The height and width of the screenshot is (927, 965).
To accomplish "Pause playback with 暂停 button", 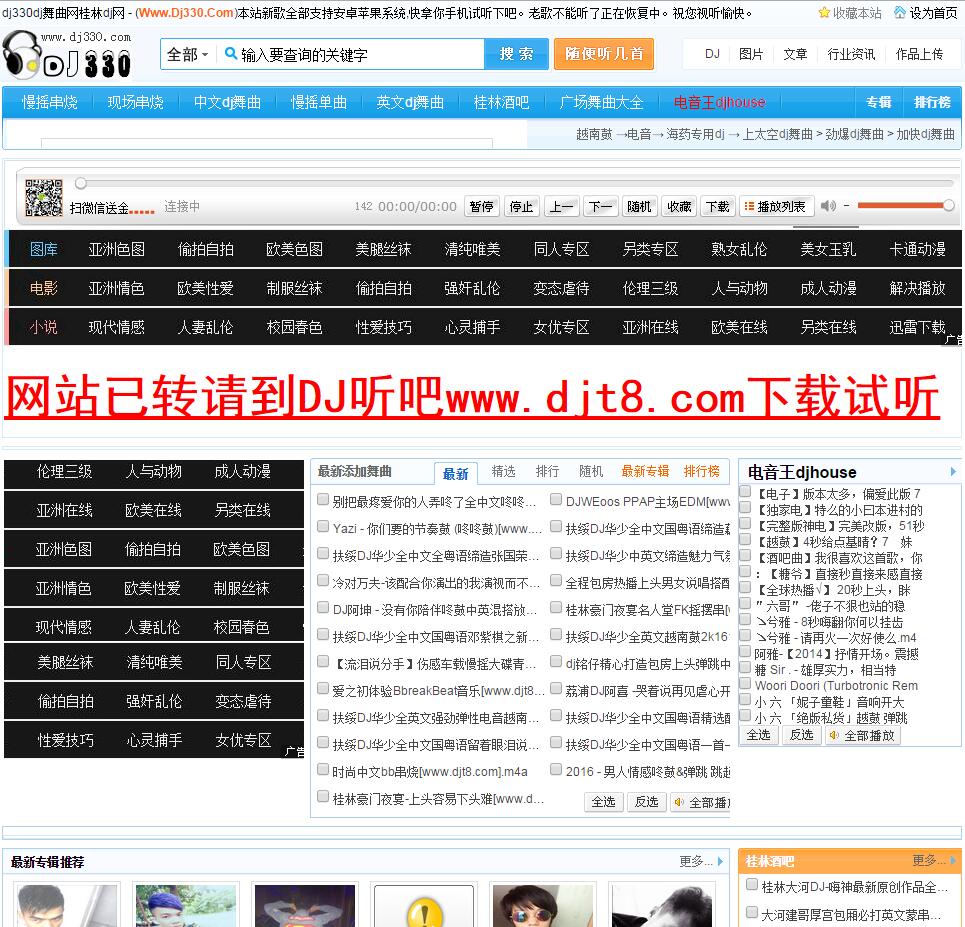I will (481, 206).
